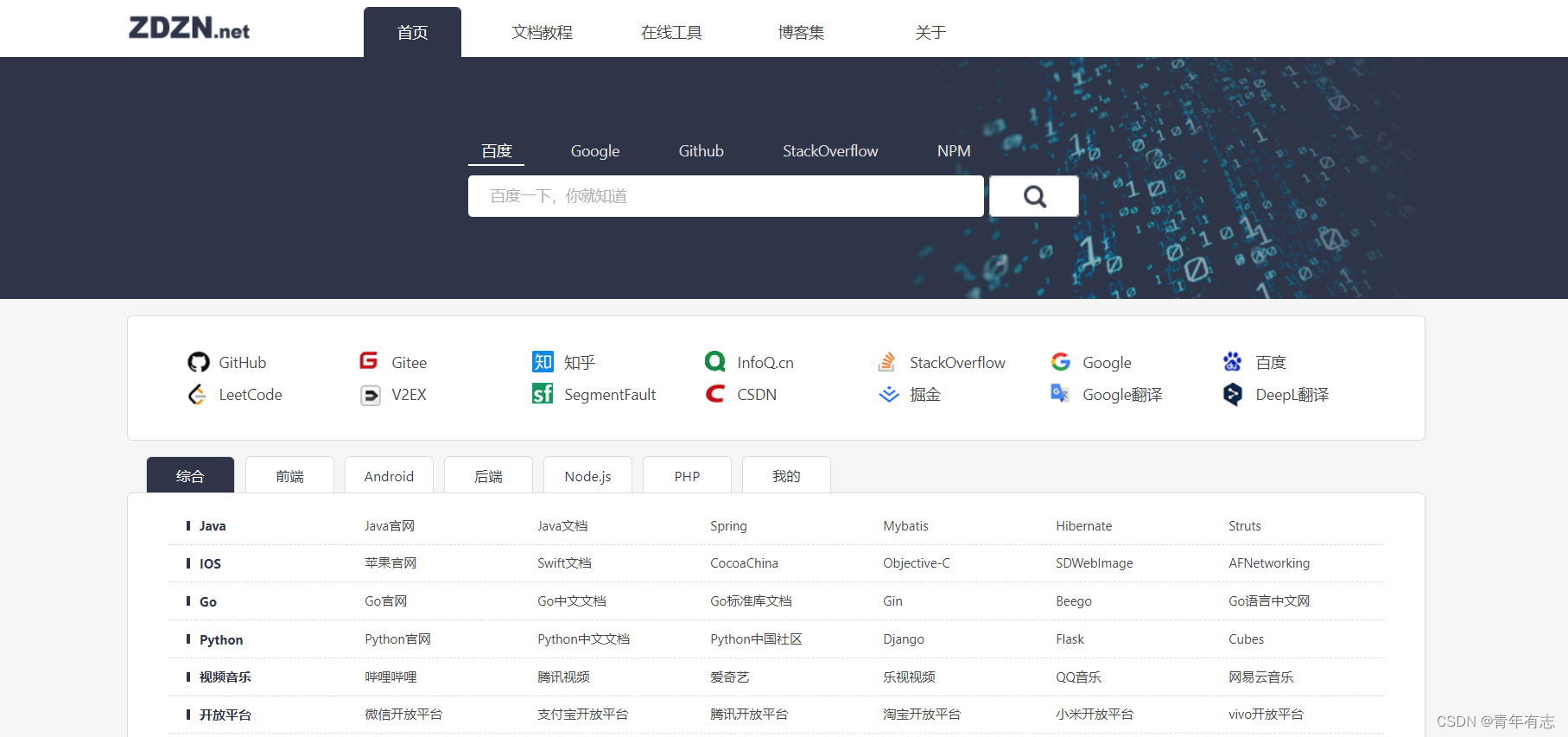Viewport: 1568px width, 737px height.
Task: Open the 爱奇艺 link
Action: click(x=730, y=677)
